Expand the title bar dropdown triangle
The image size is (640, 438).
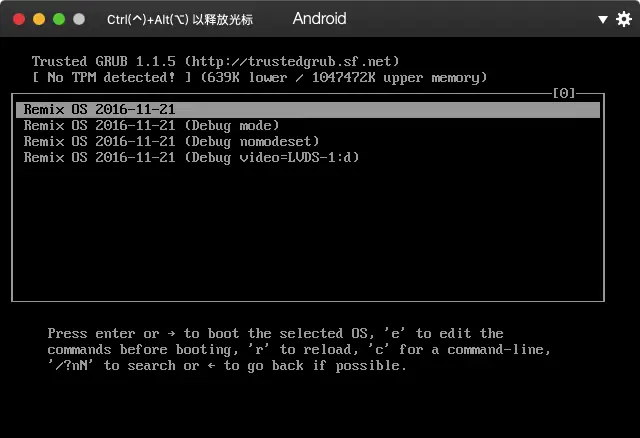603,20
